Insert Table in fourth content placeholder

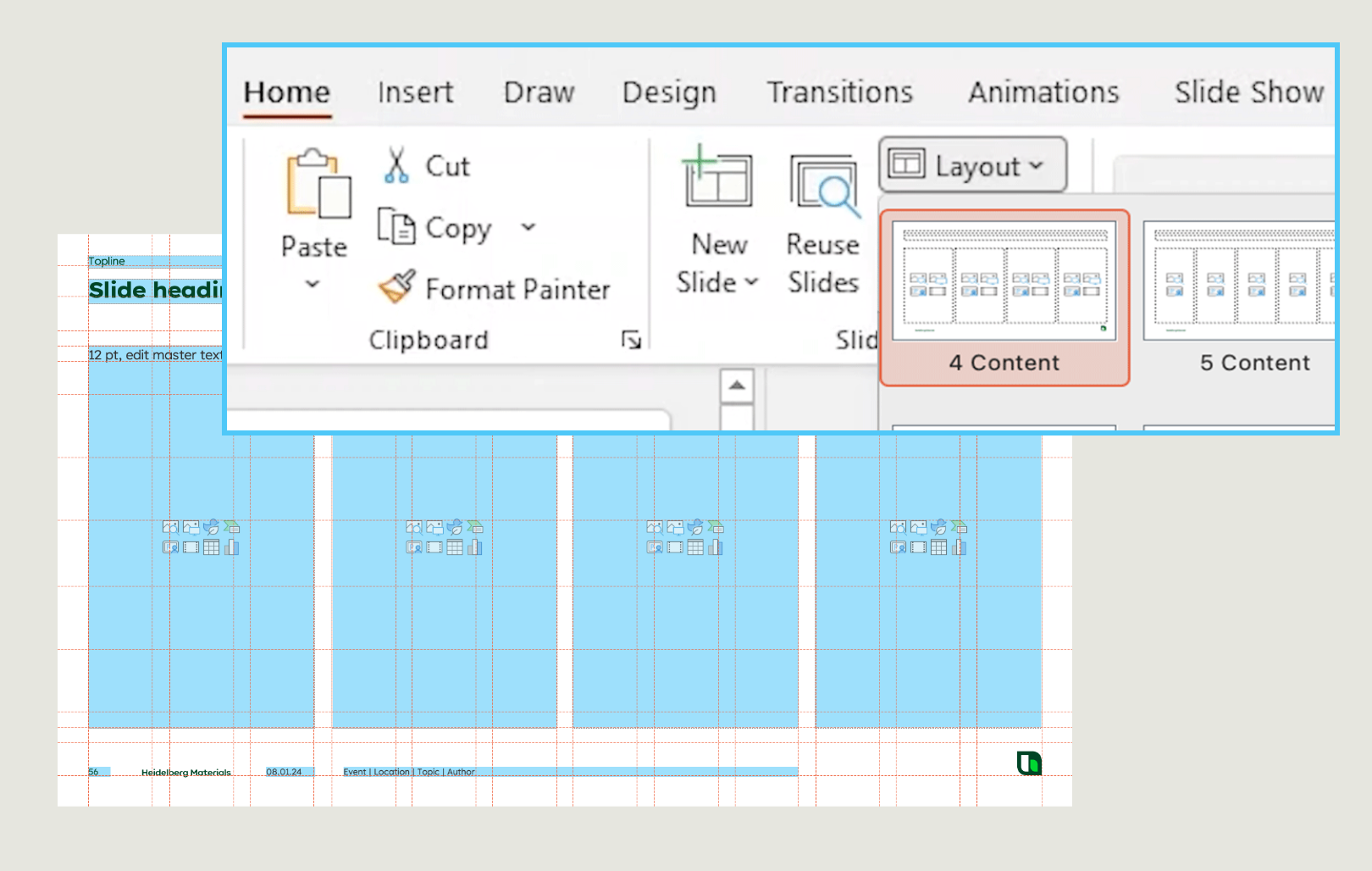coord(938,547)
